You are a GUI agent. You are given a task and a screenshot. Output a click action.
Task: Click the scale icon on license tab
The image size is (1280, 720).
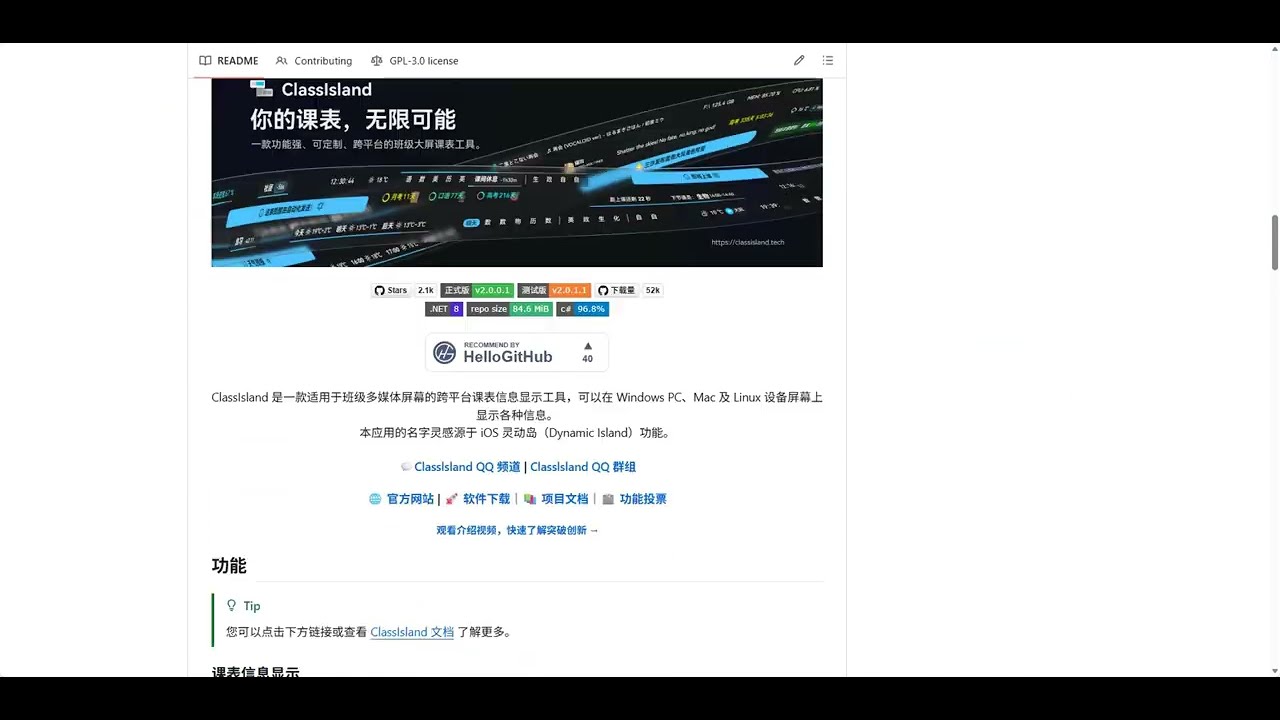(376, 61)
